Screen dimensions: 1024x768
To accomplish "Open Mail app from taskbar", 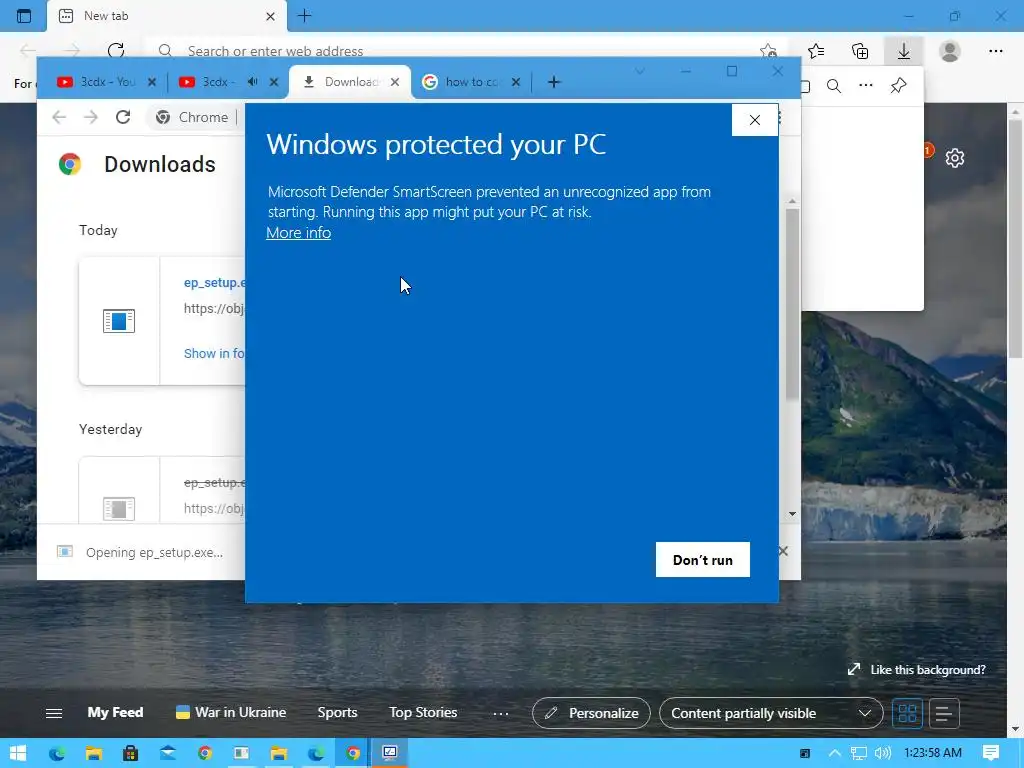I will (x=168, y=753).
